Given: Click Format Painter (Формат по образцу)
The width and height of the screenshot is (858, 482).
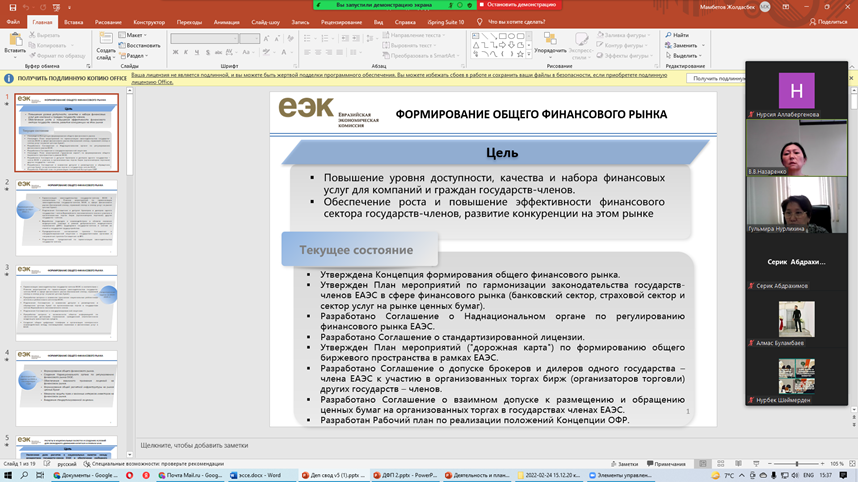Looking at the screenshot, I should click(x=57, y=55).
